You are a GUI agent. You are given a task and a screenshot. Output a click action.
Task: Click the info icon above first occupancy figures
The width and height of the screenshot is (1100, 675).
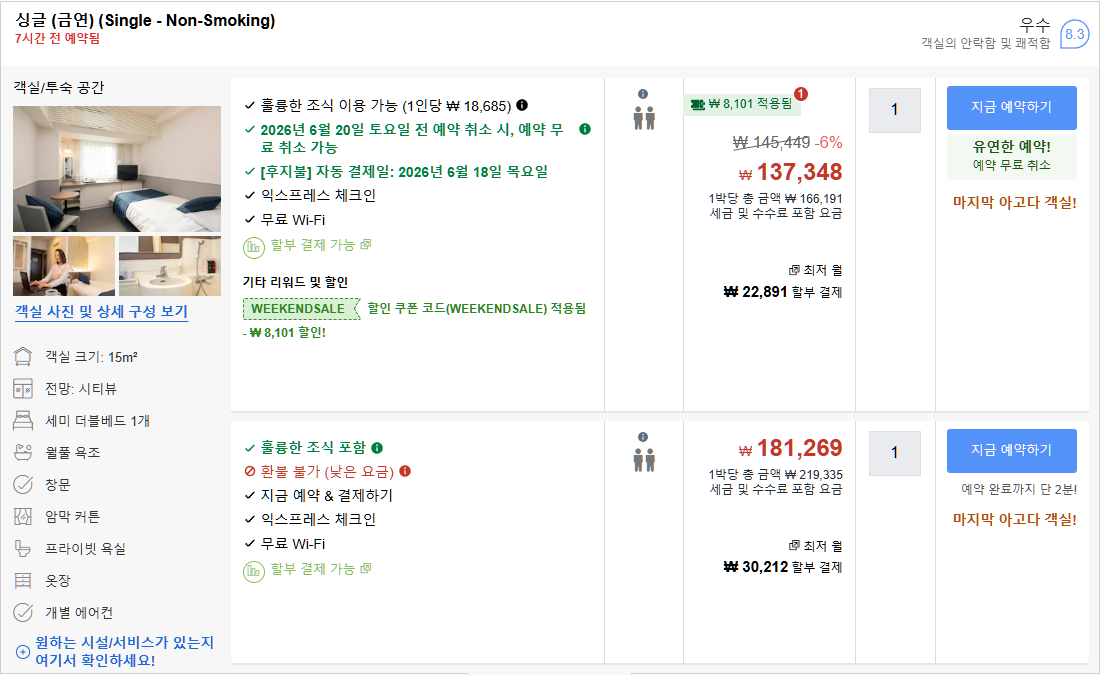tap(643, 94)
